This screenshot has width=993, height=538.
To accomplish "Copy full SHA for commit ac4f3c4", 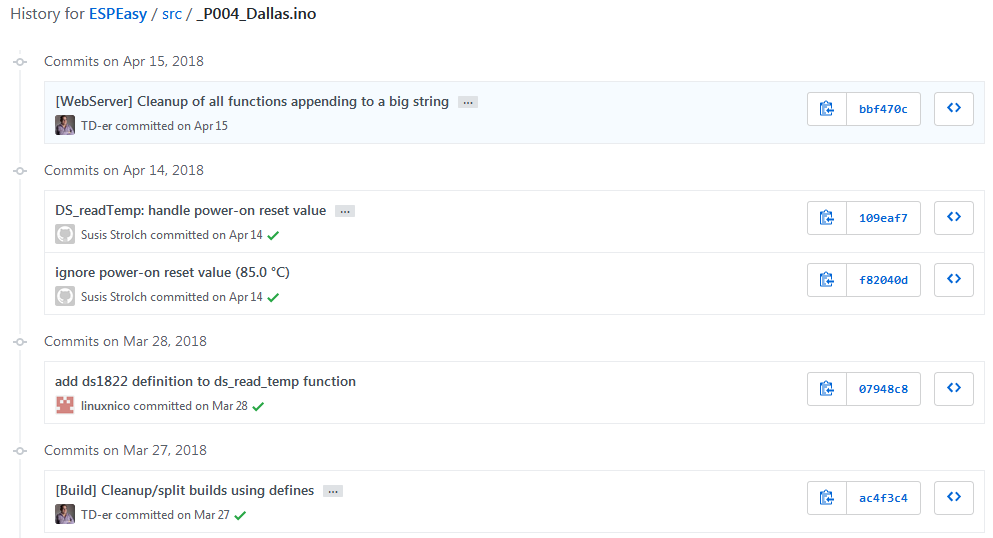I will click(826, 498).
